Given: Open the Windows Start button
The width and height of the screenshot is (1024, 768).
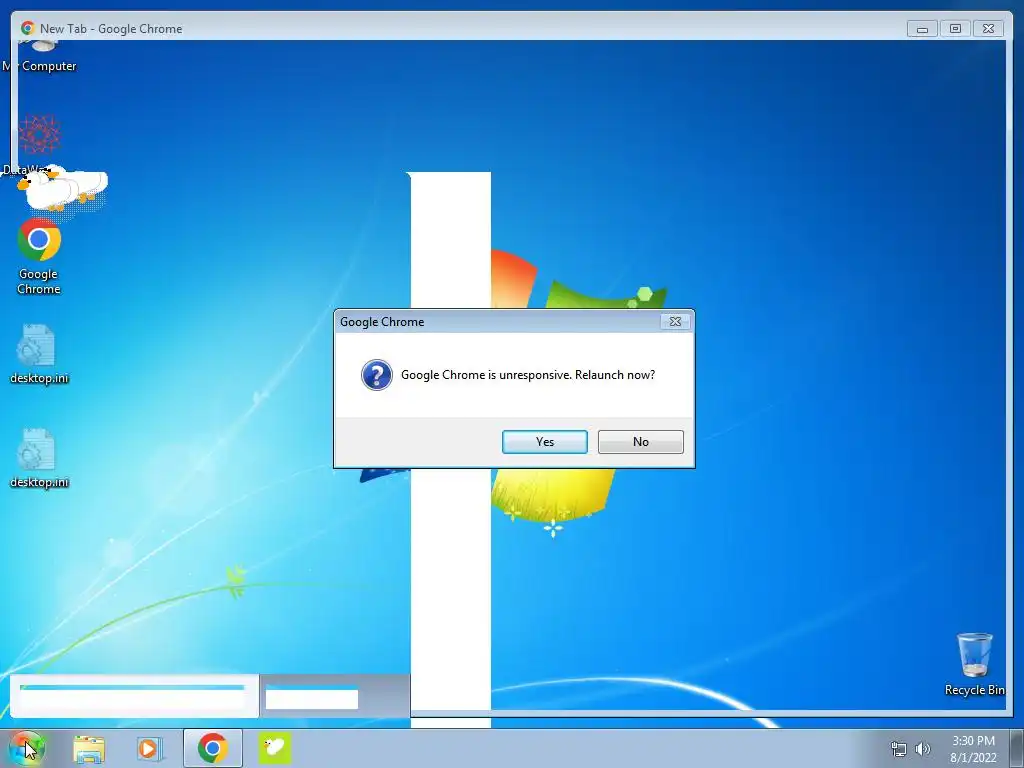Looking at the screenshot, I should [26, 748].
